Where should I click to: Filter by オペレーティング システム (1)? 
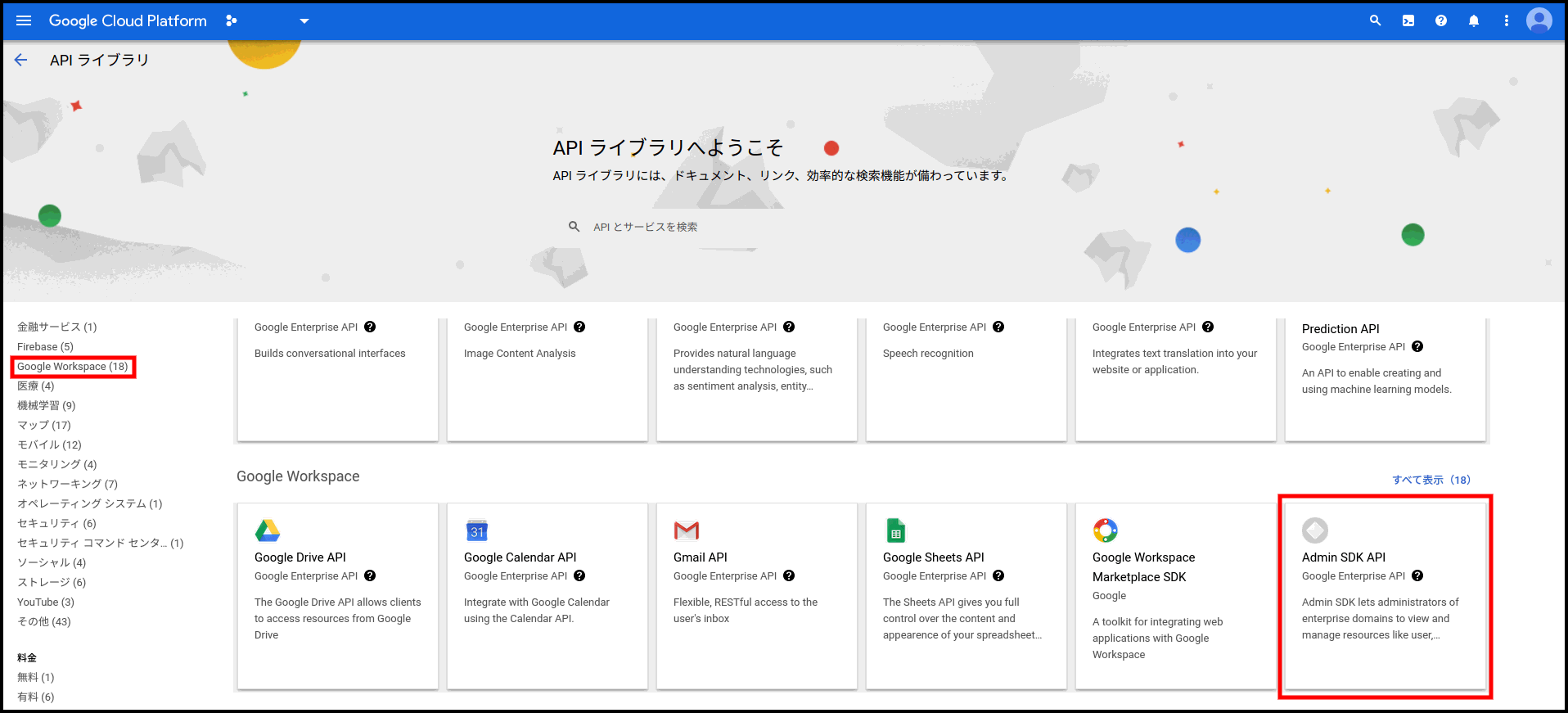pos(90,503)
